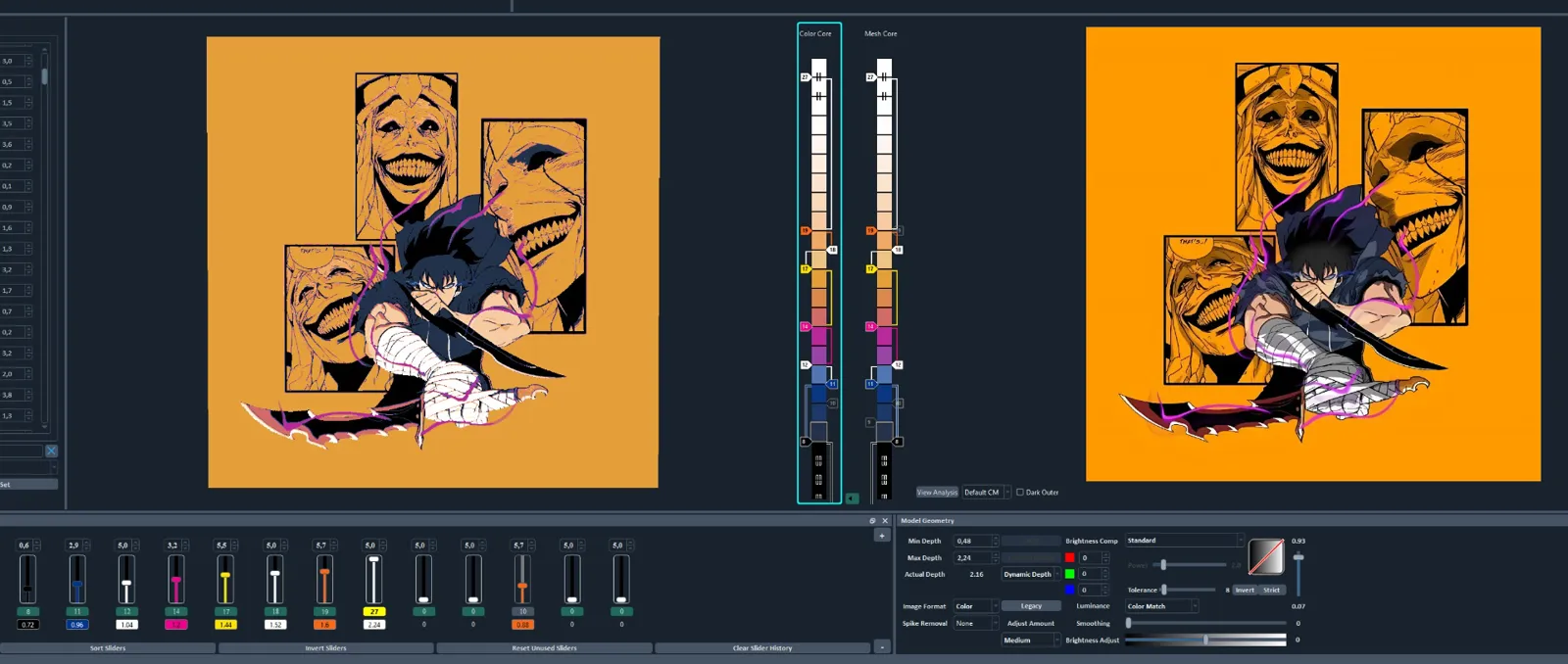Click the Smoothing slider track

pos(1206,623)
